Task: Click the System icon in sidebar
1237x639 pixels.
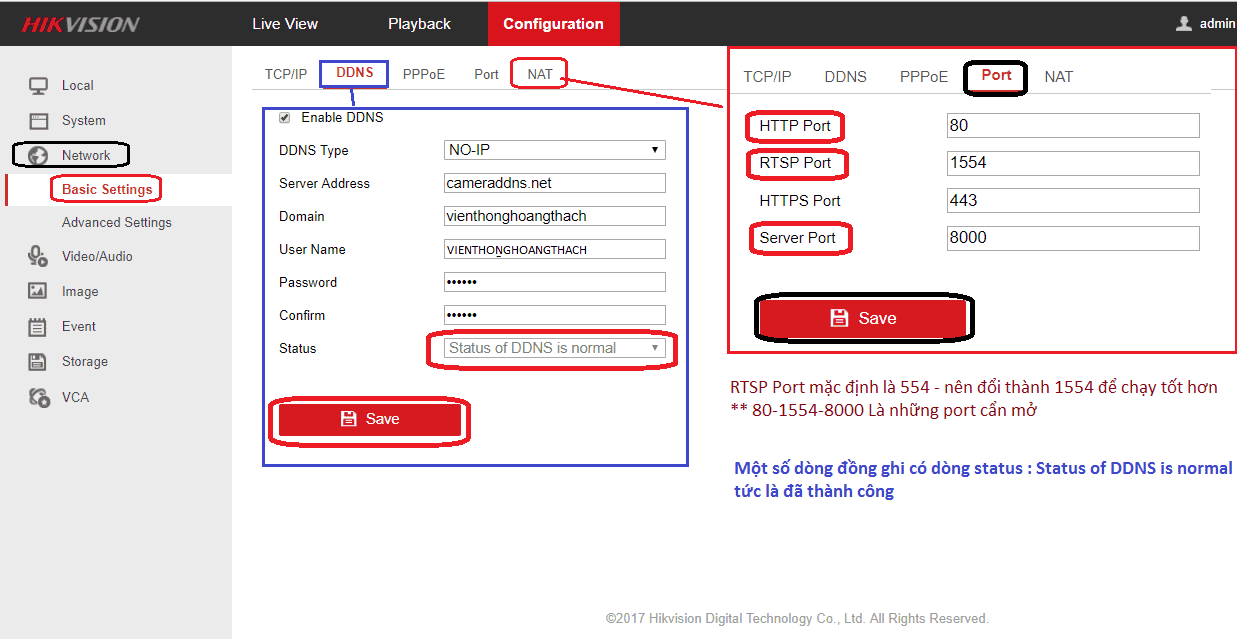Action: coord(38,121)
